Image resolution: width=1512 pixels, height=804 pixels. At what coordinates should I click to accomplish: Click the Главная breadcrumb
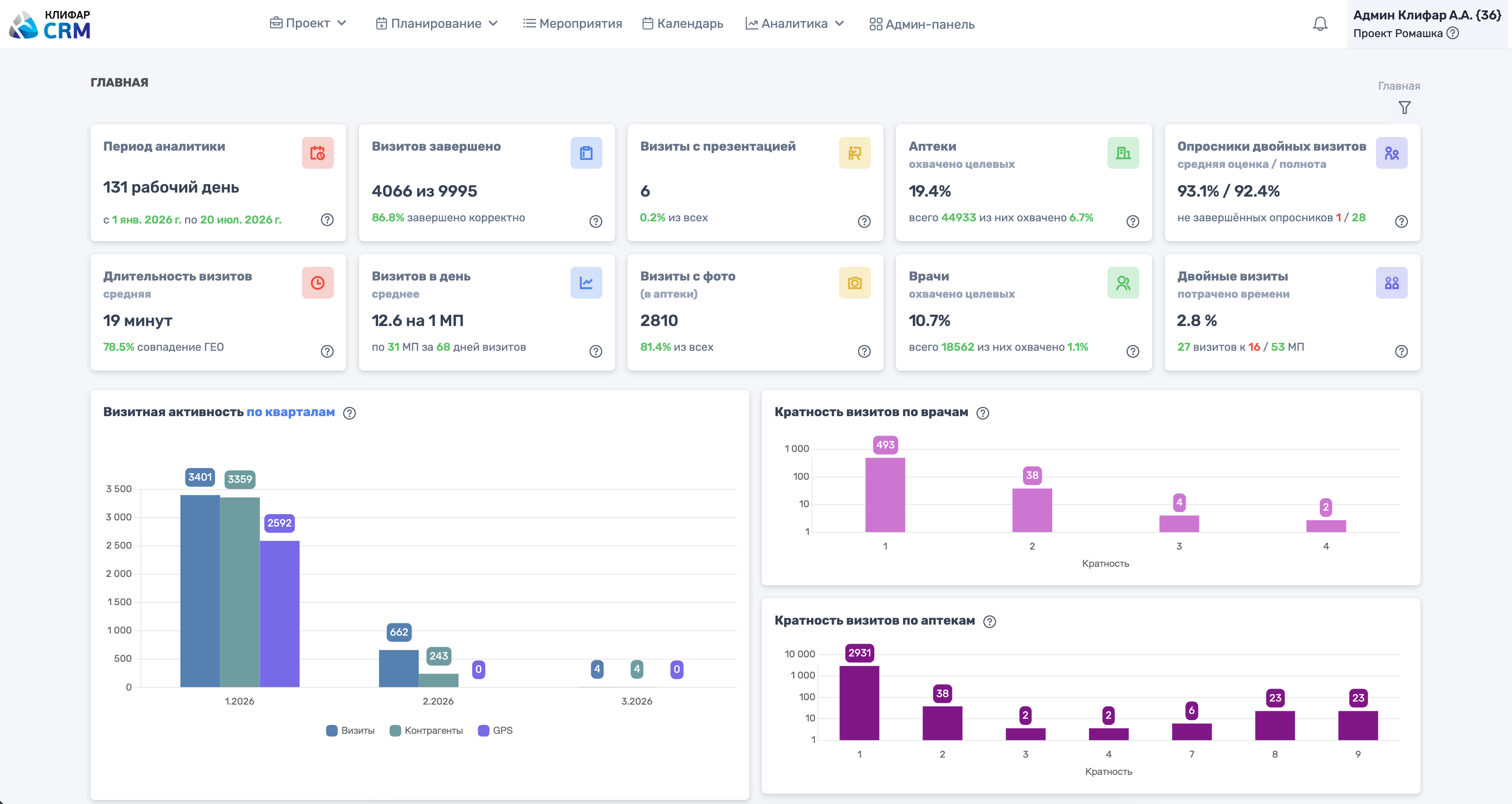pyautogui.click(x=1399, y=86)
